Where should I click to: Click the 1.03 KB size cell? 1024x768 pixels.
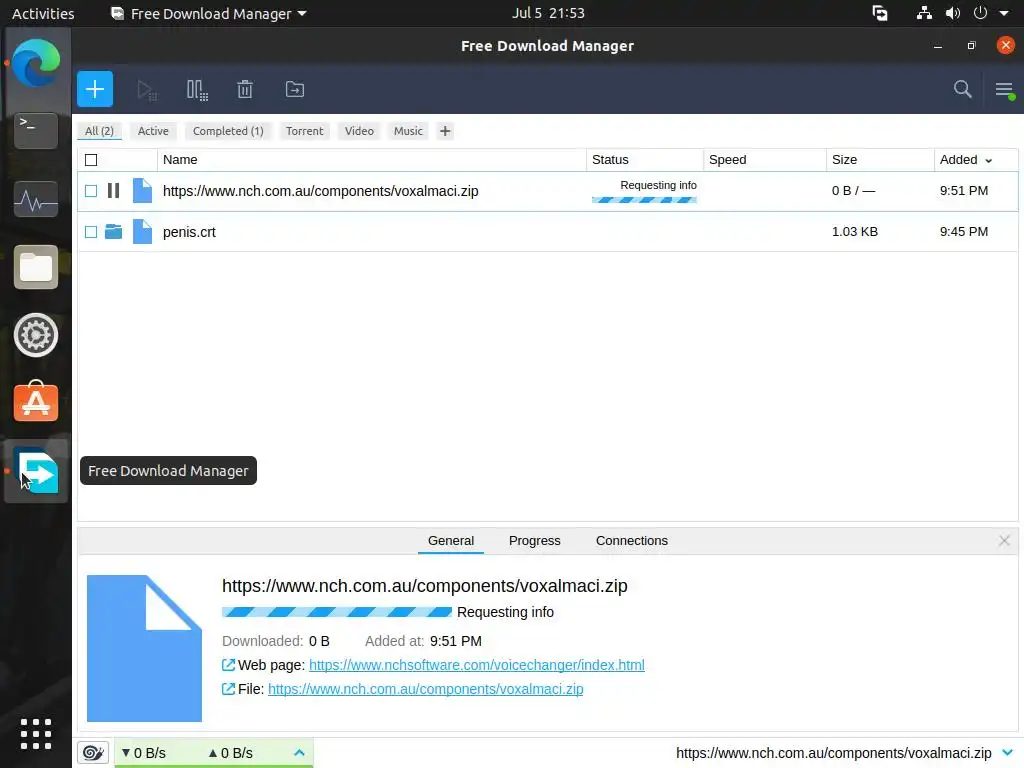pyautogui.click(x=855, y=232)
